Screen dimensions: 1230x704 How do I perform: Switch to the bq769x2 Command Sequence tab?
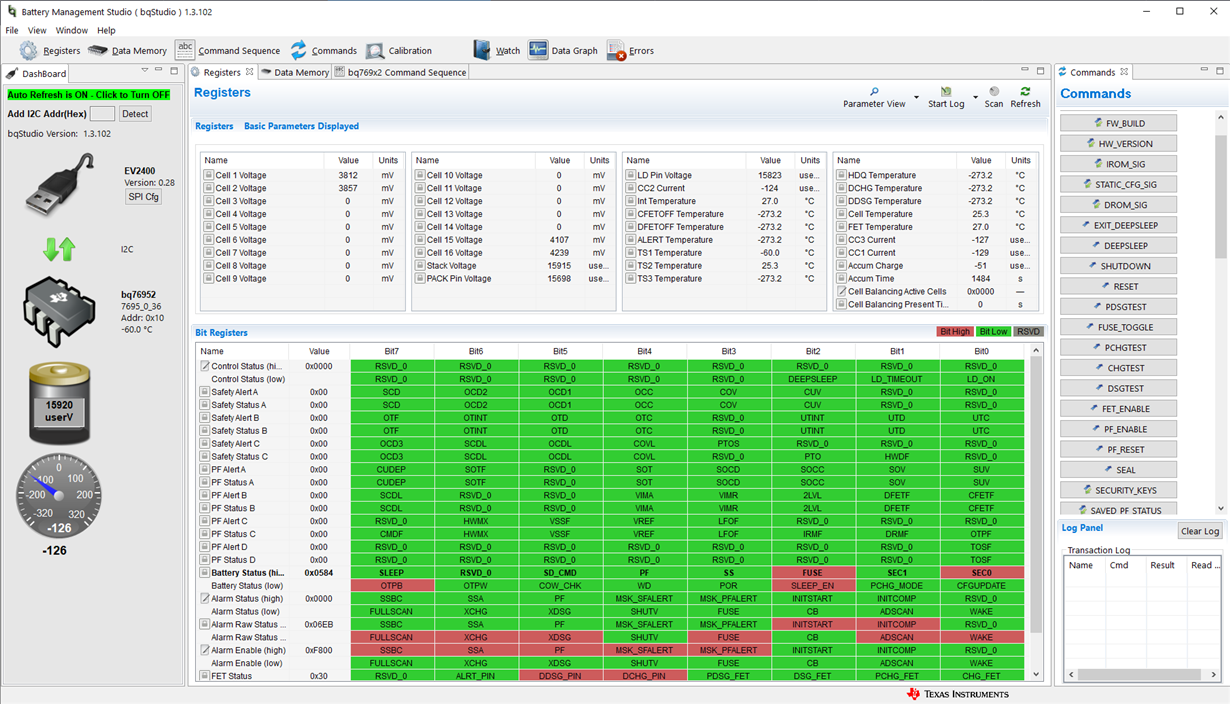click(x=401, y=73)
